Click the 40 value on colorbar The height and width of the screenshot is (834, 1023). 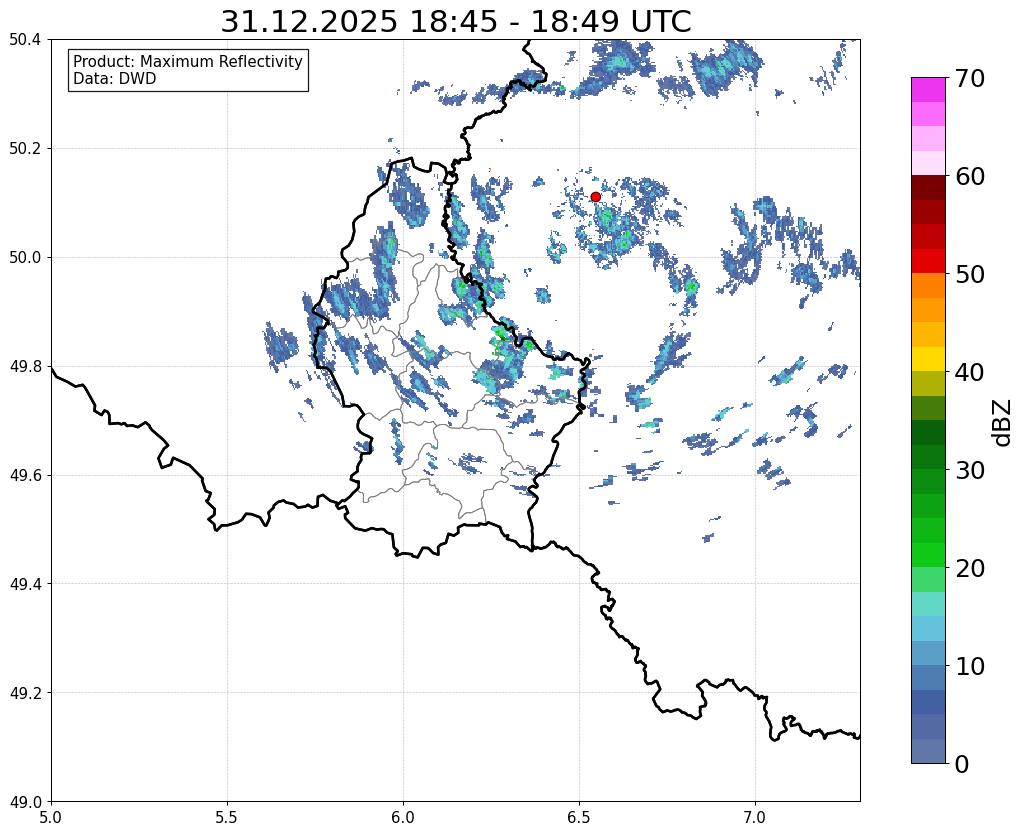coord(969,372)
